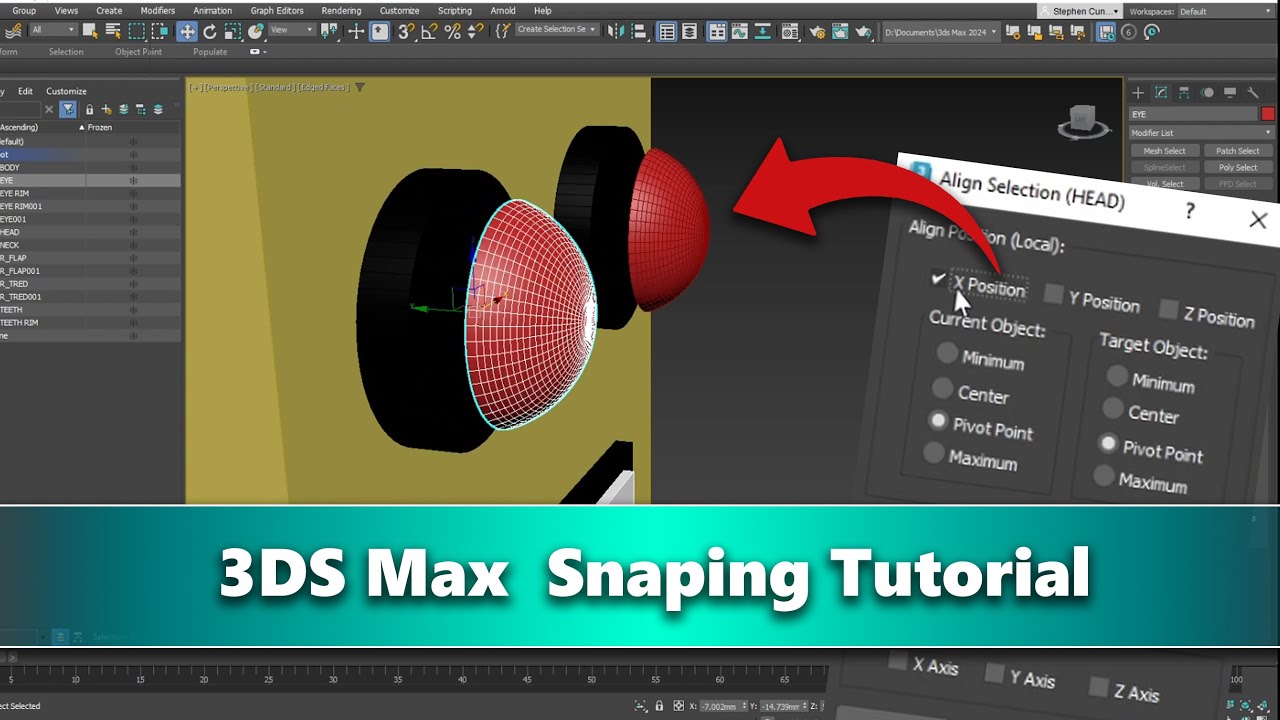Open Customize menu in Scene Explorer
The width and height of the screenshot is (1280, 720).
pos(66,91)
